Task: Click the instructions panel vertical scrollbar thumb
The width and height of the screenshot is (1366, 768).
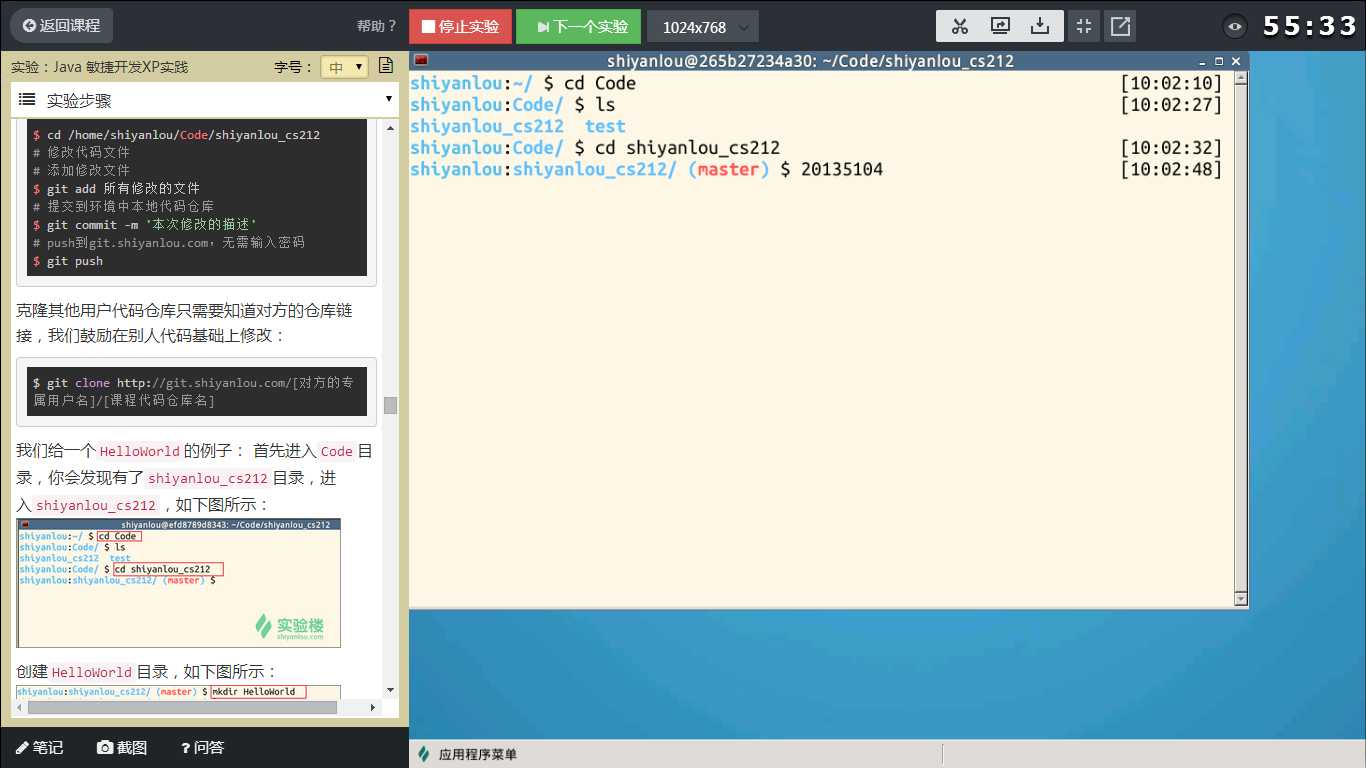Action: coord(390,405)
